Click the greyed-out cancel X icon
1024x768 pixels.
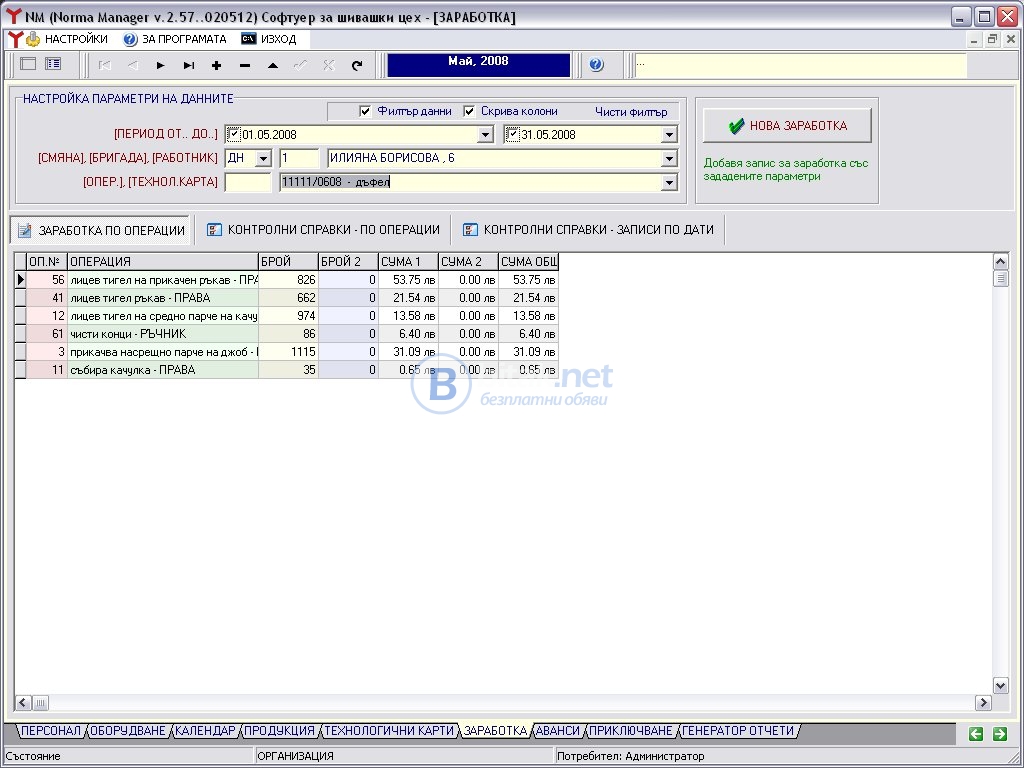click(328, 65)
